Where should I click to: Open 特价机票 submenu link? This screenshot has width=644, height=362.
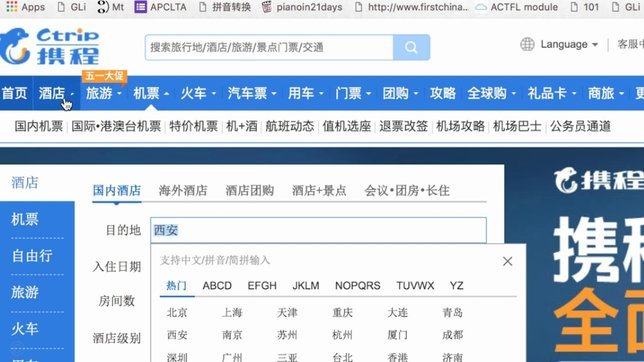coord(193,126)
